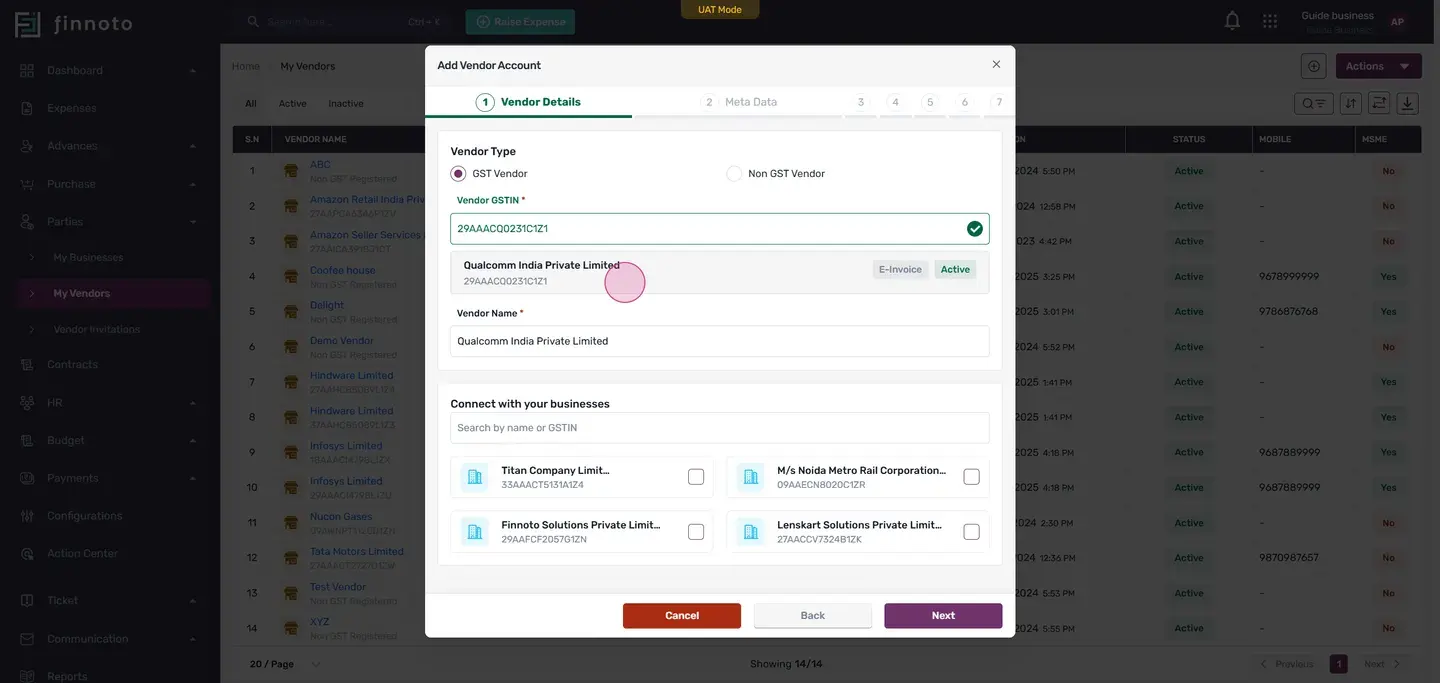The height and width of the screenshot is (683, 1440).
Task: Click the Finnoto logo
Action: click(73, 23)
